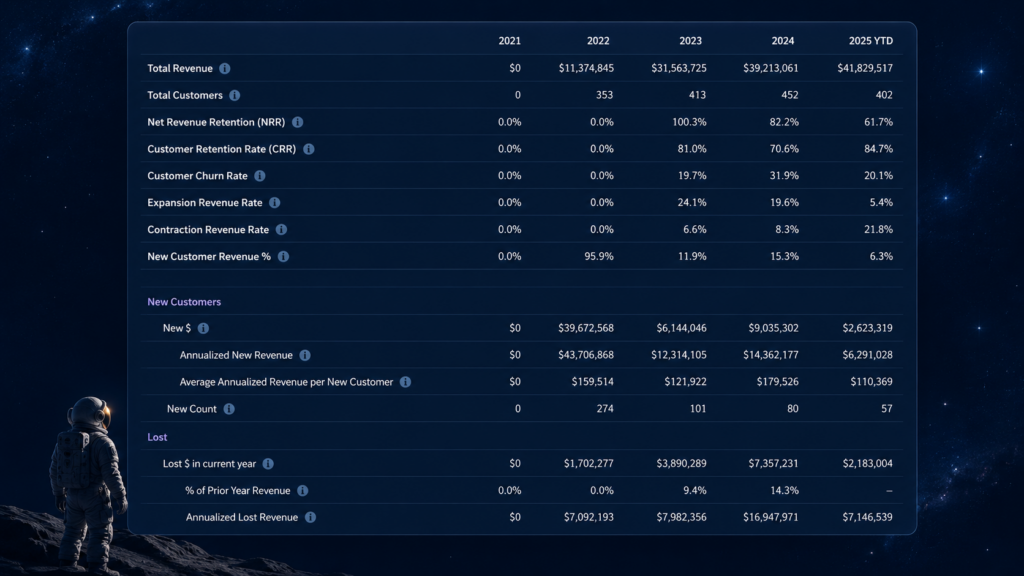Image resolution: width=1024 pixels, height=576 pixels.
Task: Click the info icon beside Total Customers
Action: (x=234, y=95)
